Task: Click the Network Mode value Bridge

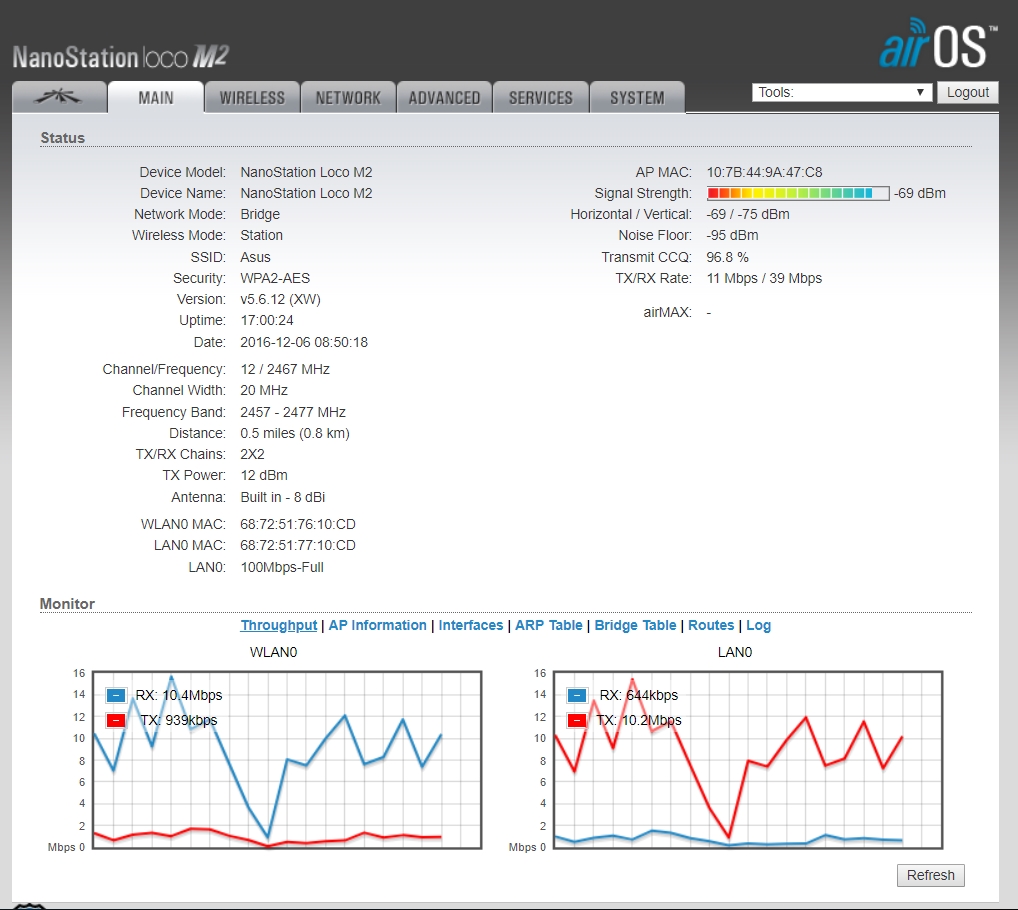Action: coord(260,214)
